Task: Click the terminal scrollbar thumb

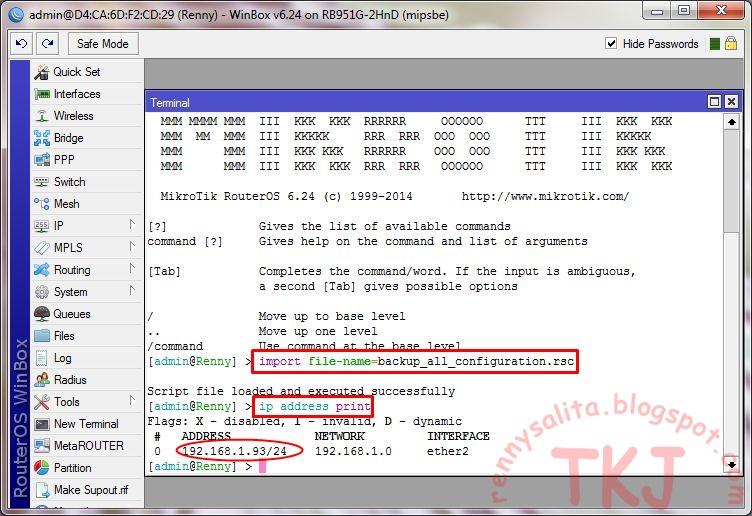Action: 731,181
